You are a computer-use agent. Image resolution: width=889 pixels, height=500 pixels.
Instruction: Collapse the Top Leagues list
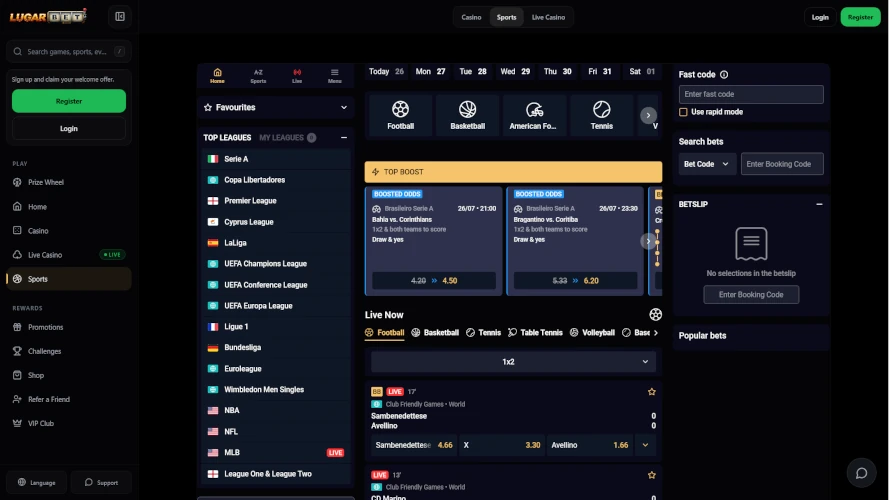tap(344, 138)
